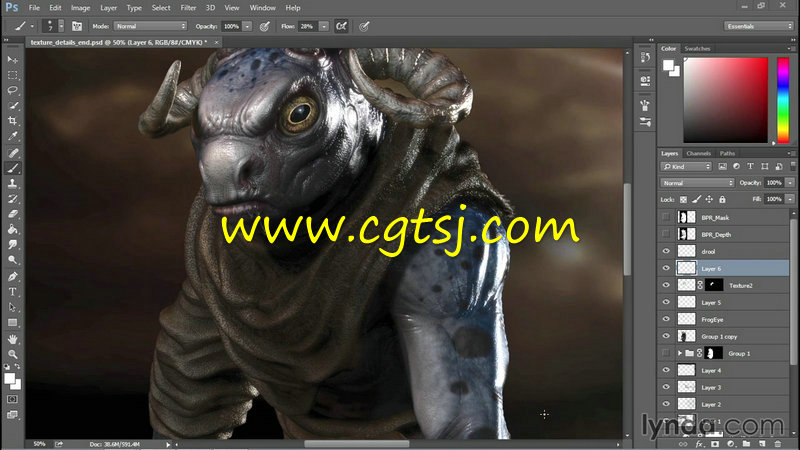The image size is (800, 450).
Task: Select the Spot Healing Brush tool
Action: click(x=12, y=153)
